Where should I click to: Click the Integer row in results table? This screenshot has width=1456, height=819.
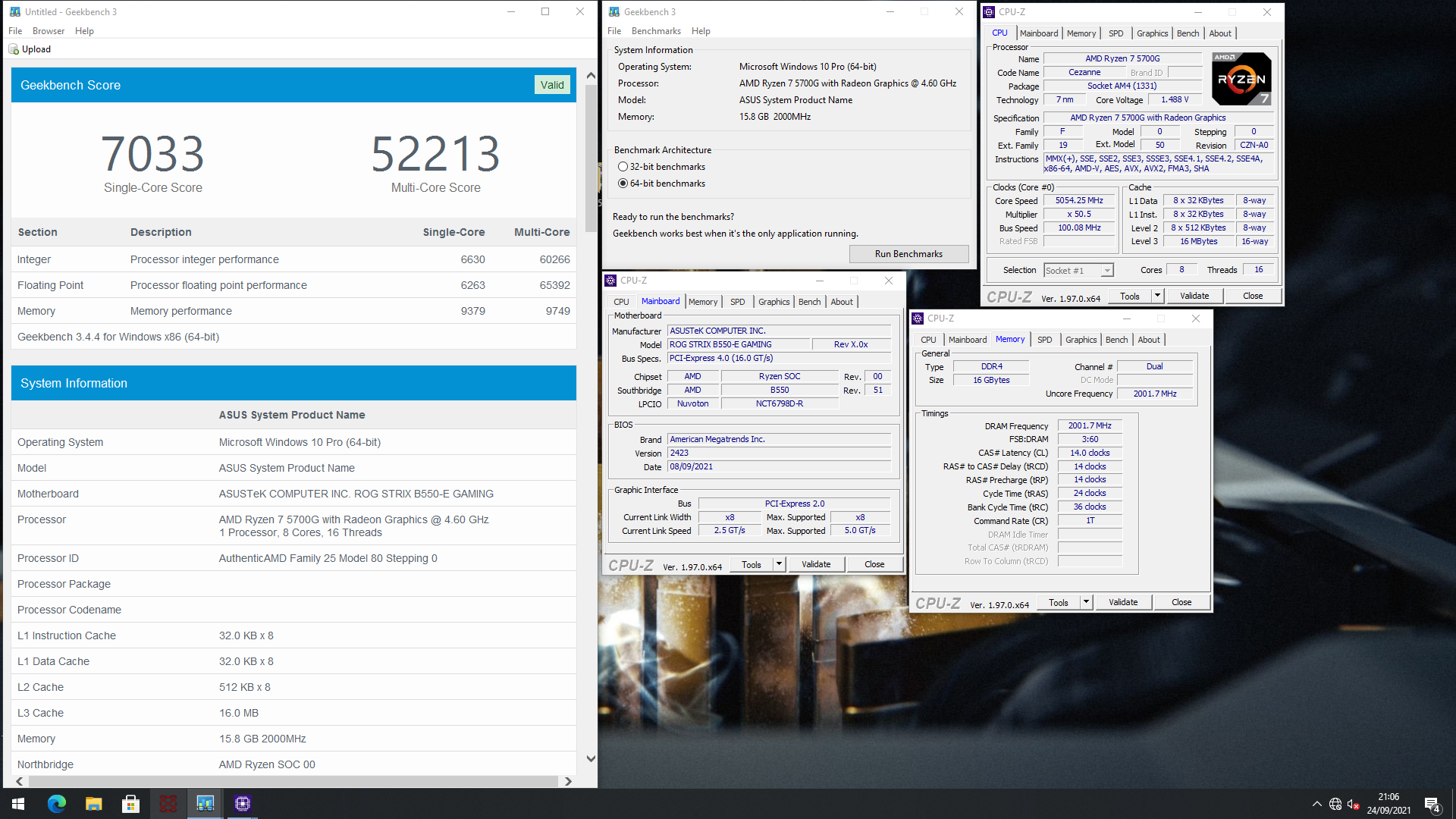[293, 259]
